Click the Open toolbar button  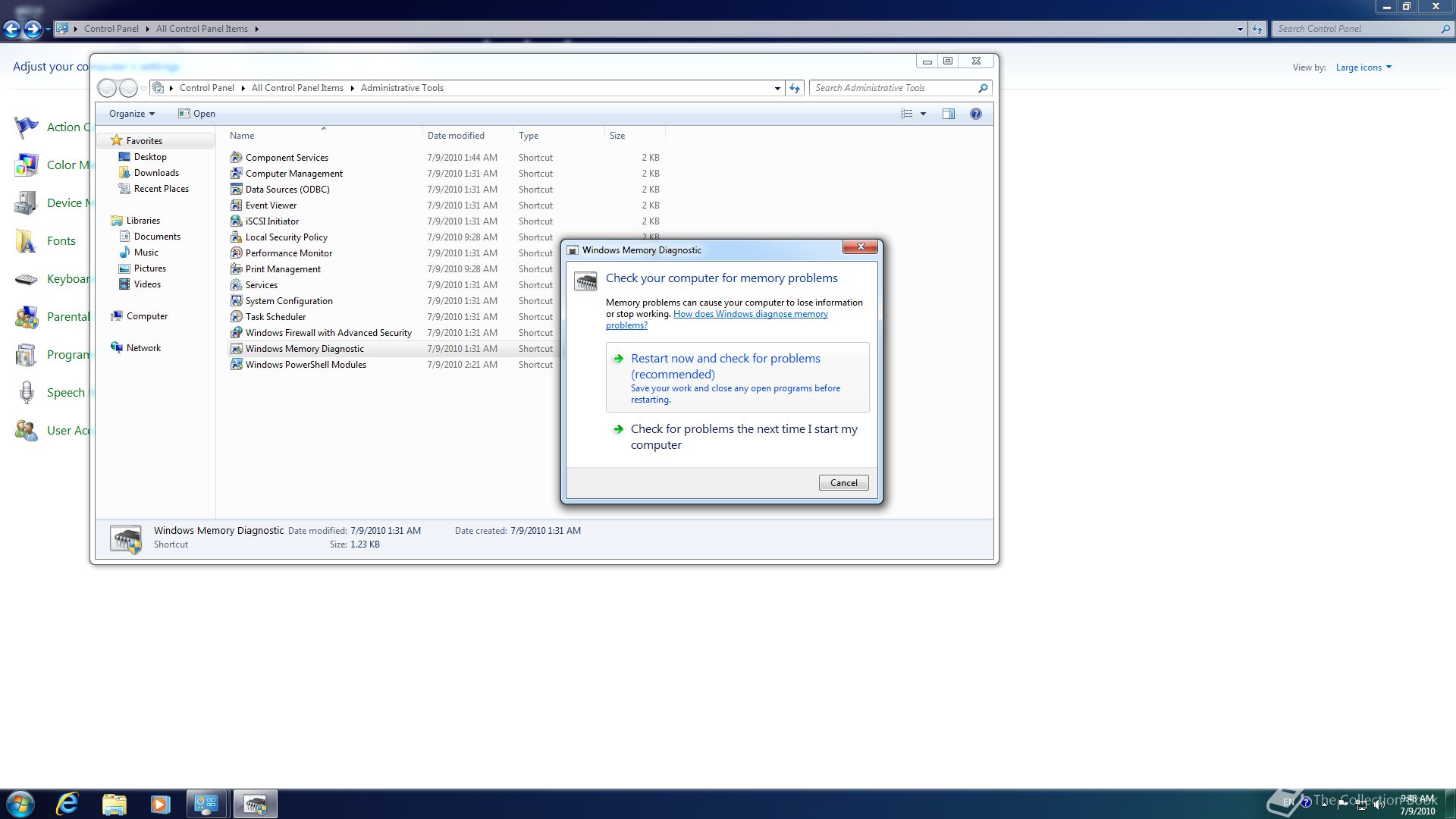tap(196, 114)
